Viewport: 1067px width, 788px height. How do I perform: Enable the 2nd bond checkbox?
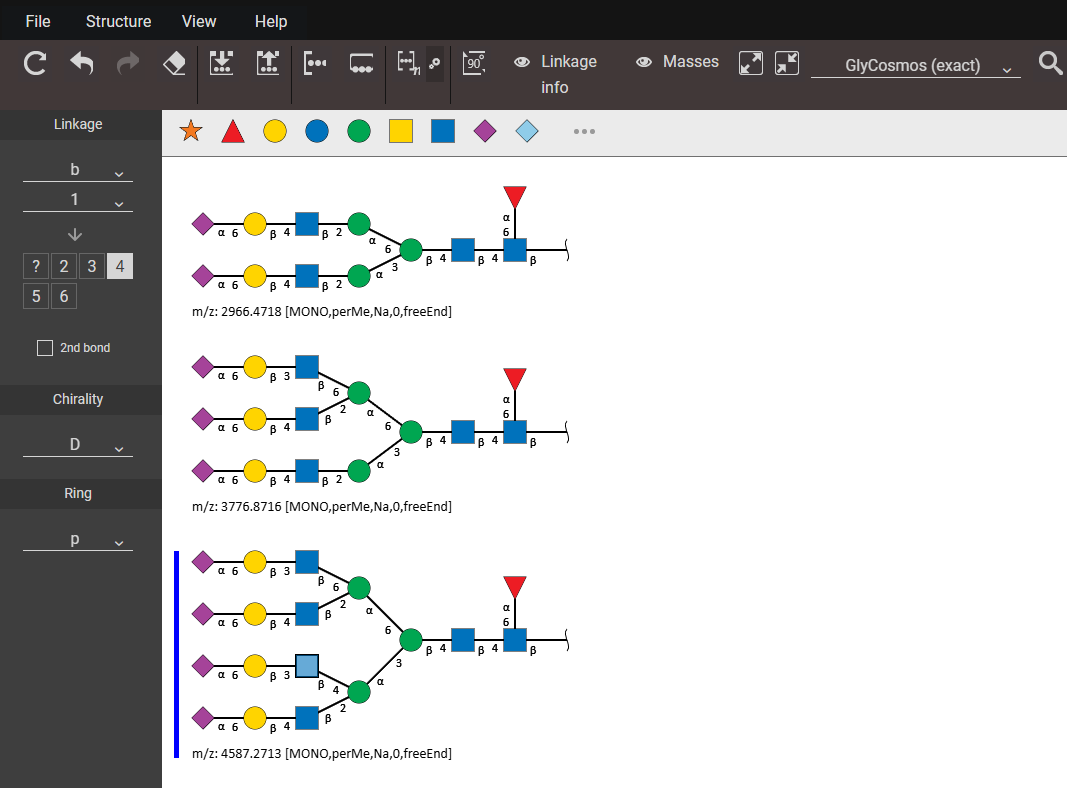(45, 348)
